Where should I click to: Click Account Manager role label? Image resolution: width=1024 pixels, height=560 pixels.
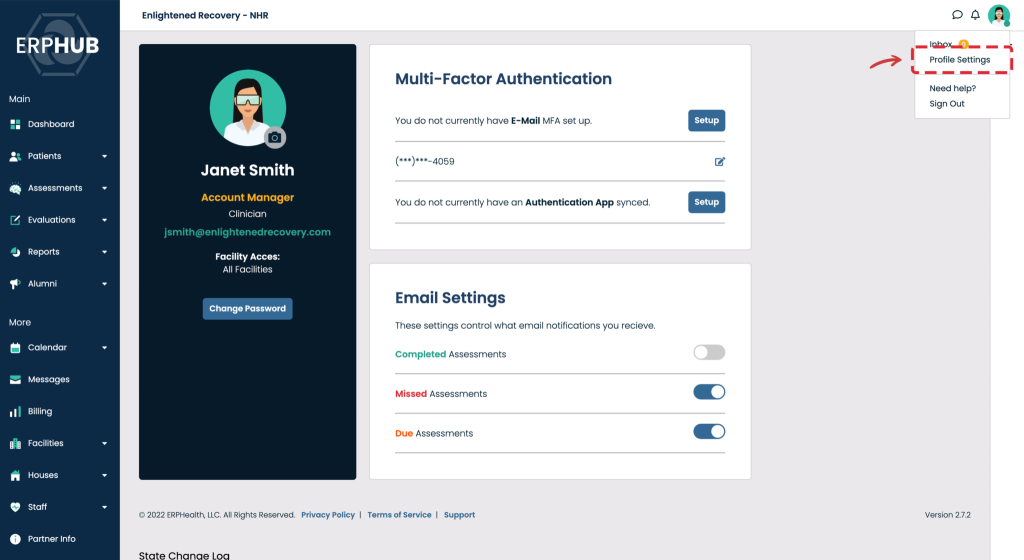click(x=248, y=197)
